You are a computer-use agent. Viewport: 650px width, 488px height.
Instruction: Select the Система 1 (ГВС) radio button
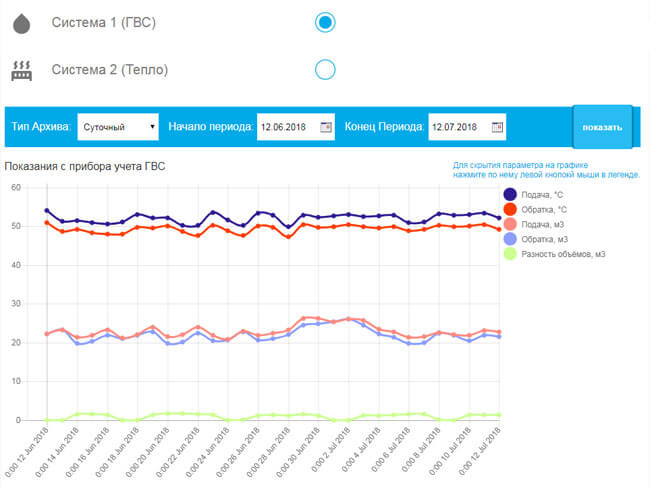click(x=325, y=22)
